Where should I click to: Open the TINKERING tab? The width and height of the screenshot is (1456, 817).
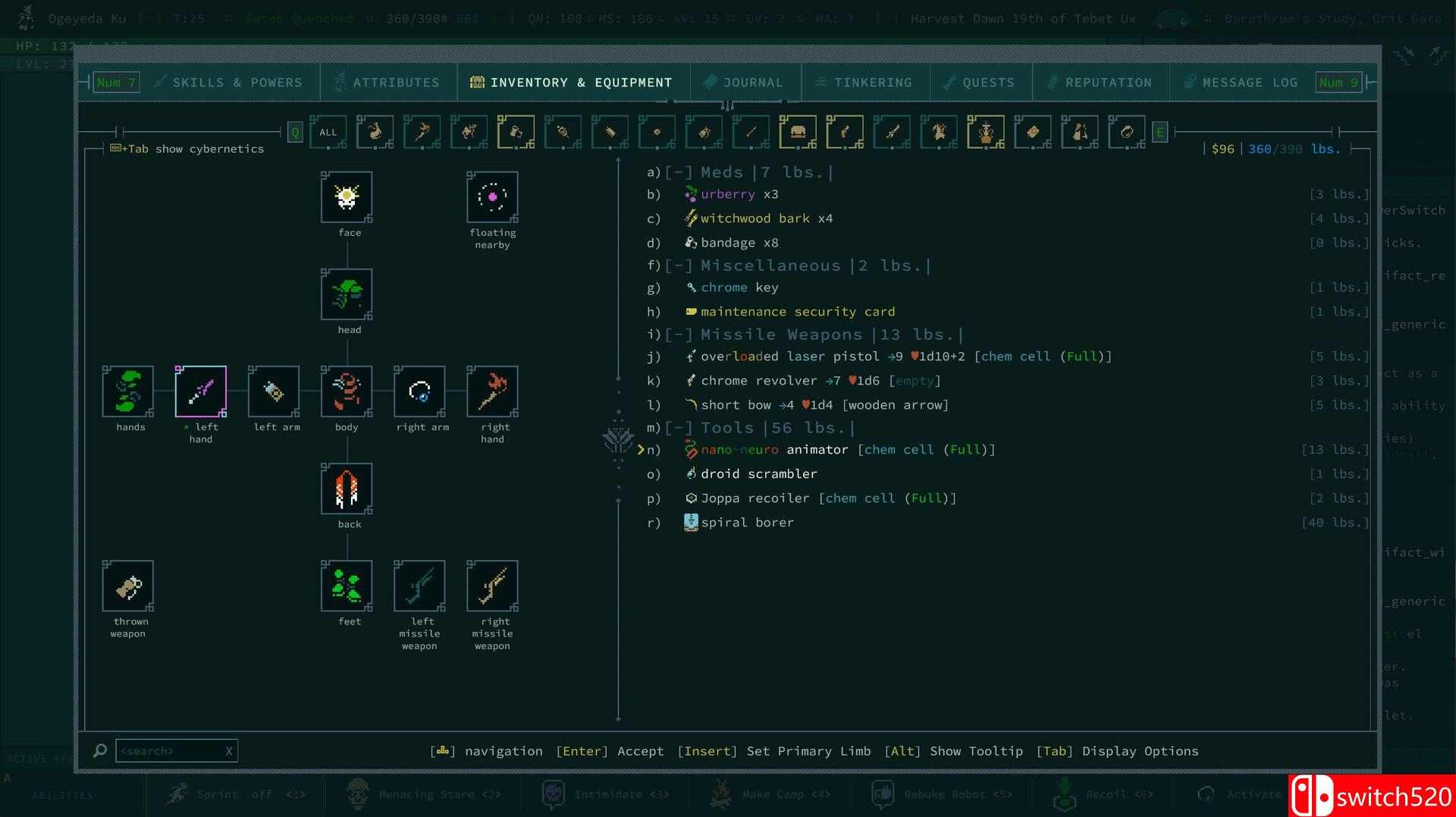pyautogui.click(x=872, y=82)
